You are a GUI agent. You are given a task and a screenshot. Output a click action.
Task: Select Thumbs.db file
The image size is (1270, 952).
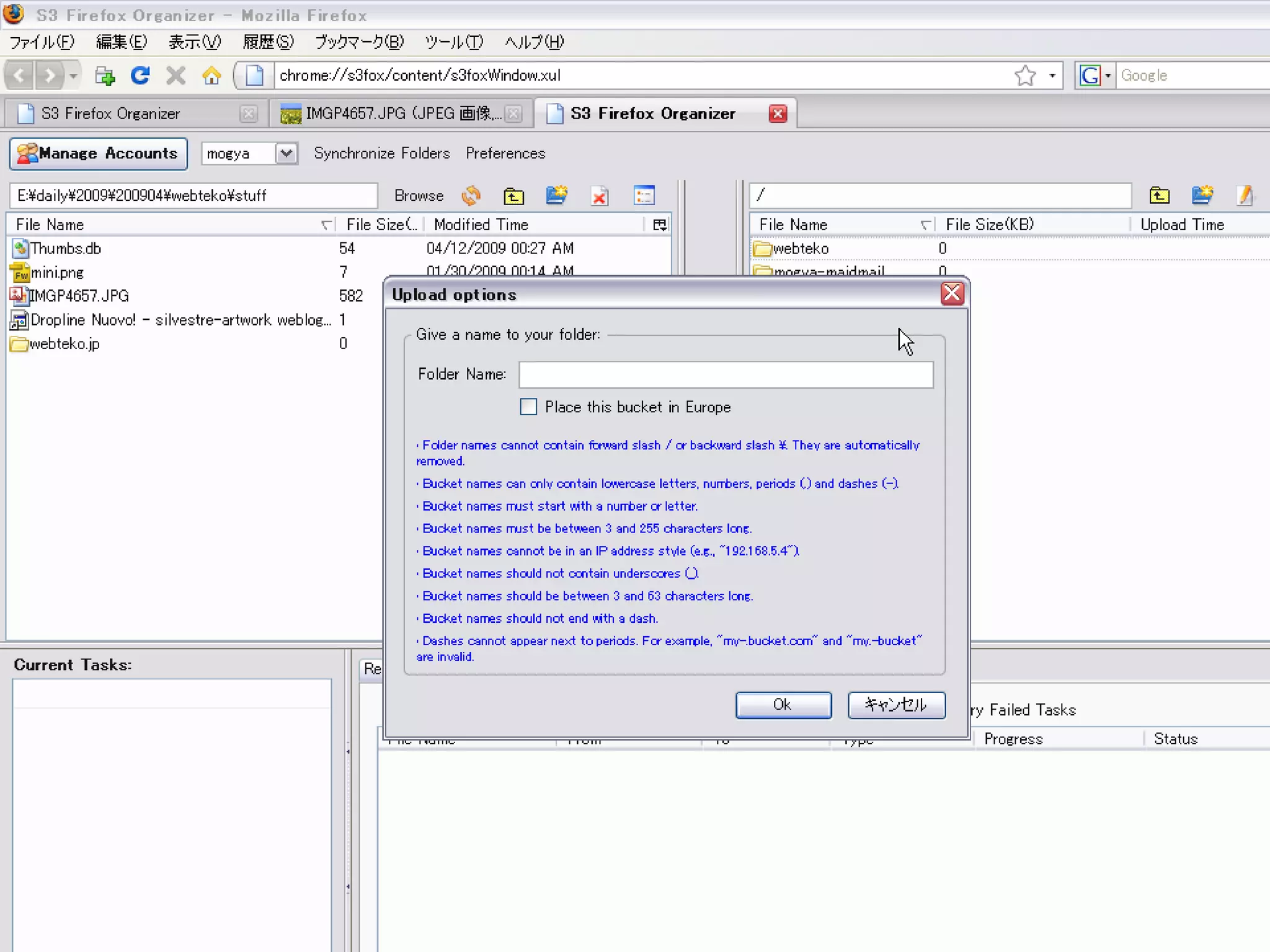[339, 249]
